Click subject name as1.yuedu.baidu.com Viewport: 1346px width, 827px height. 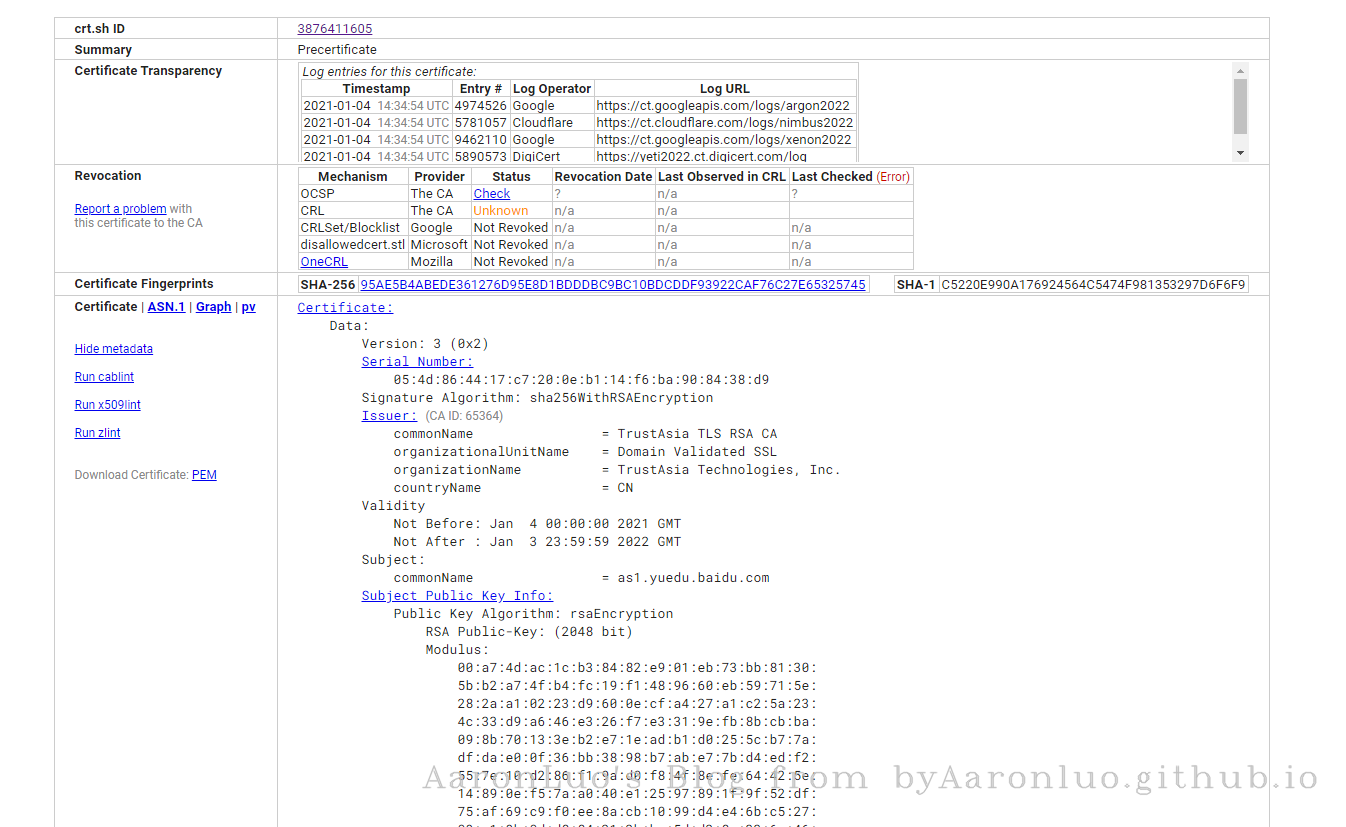pos(693,578)
